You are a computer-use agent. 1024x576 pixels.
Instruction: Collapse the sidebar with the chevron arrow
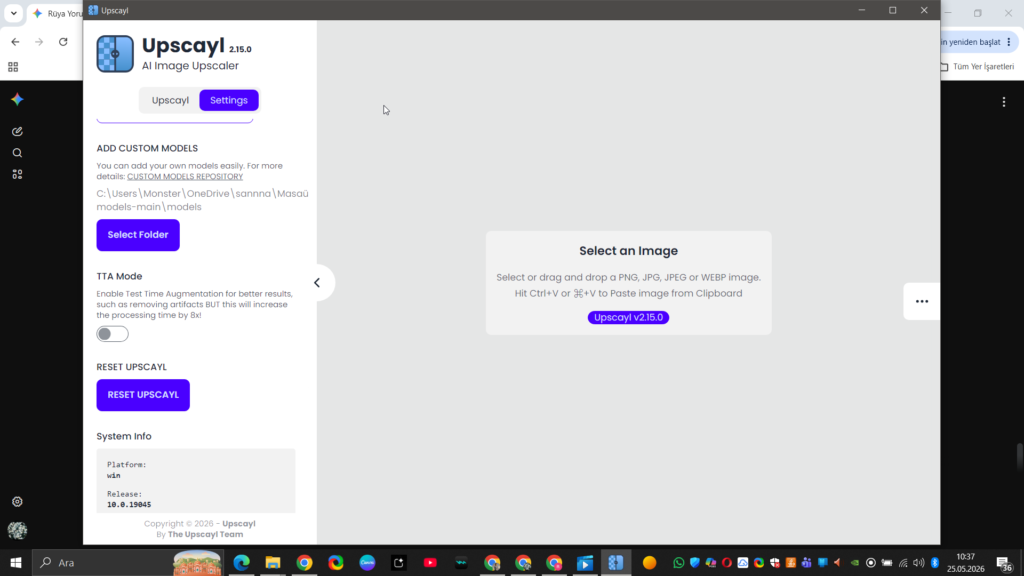317,283
